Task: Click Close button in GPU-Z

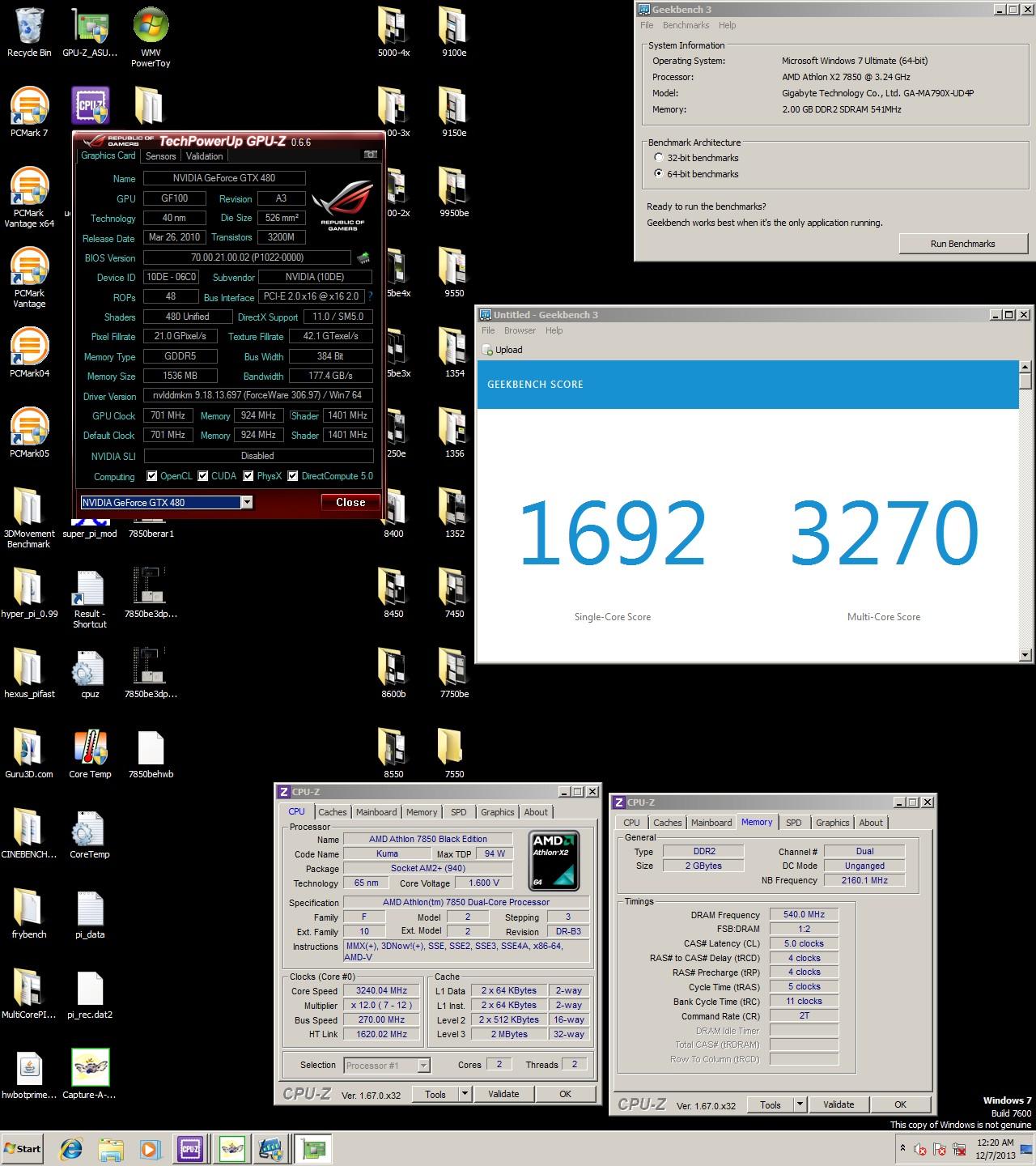Action: [350, 503]
